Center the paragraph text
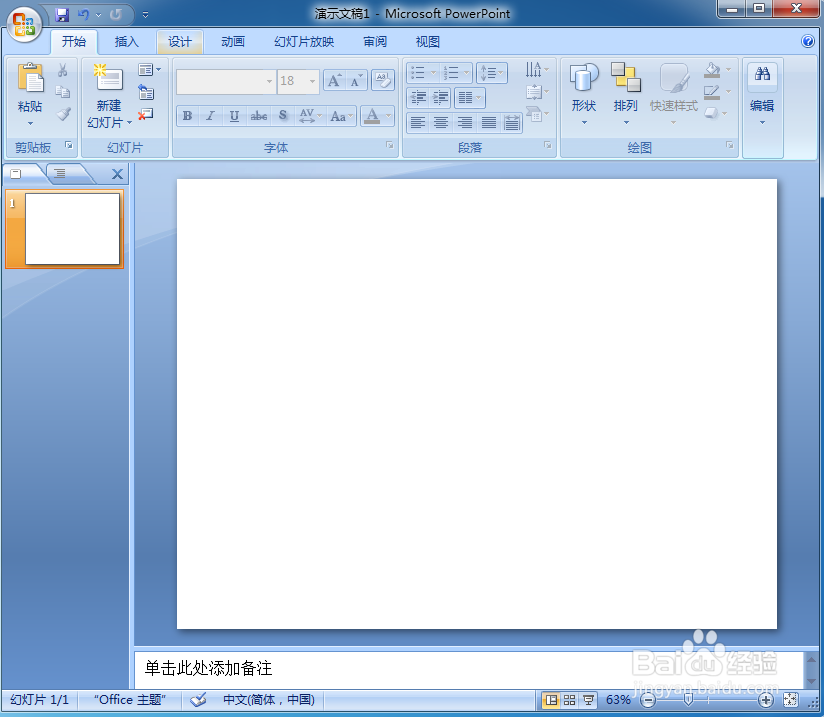This screenshot has width=824, height=717. tap(441, 123)
